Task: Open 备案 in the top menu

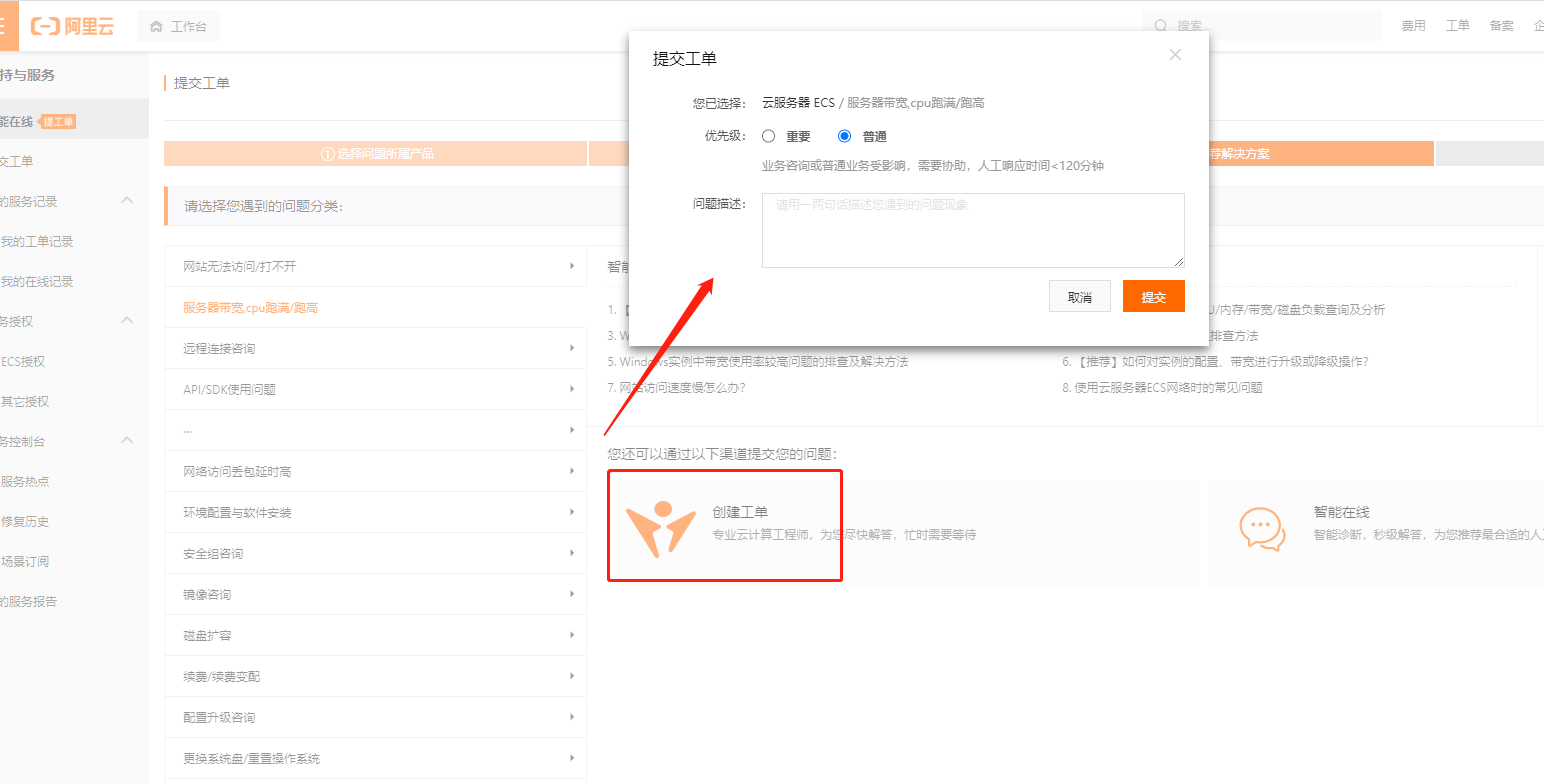Action: point(1501,26)
